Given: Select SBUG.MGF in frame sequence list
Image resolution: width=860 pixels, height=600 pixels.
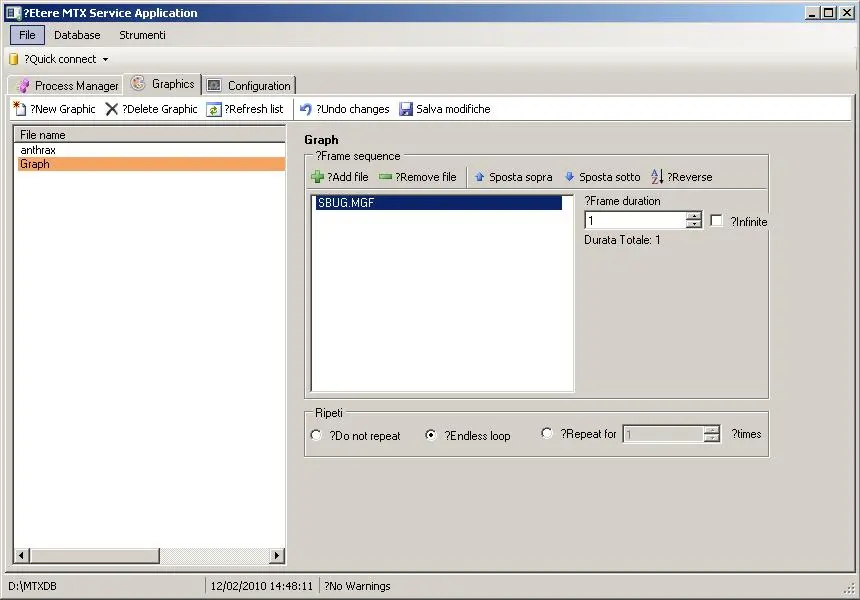Looking at the screenshot, I should point(439,203).
